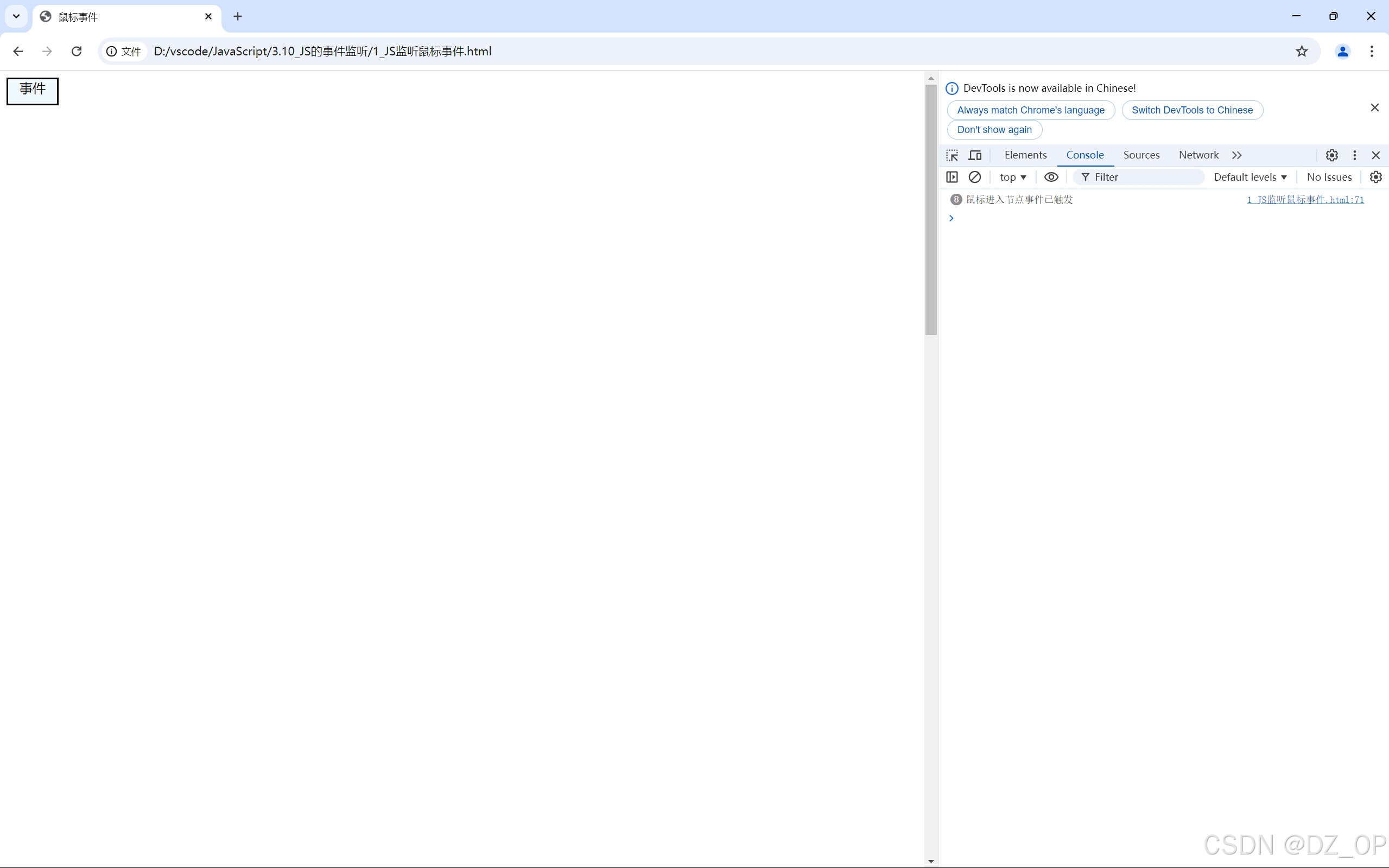Open DevTools settings gear in the tab bar
This screenshot has height=868, width=1389.
1331,155
